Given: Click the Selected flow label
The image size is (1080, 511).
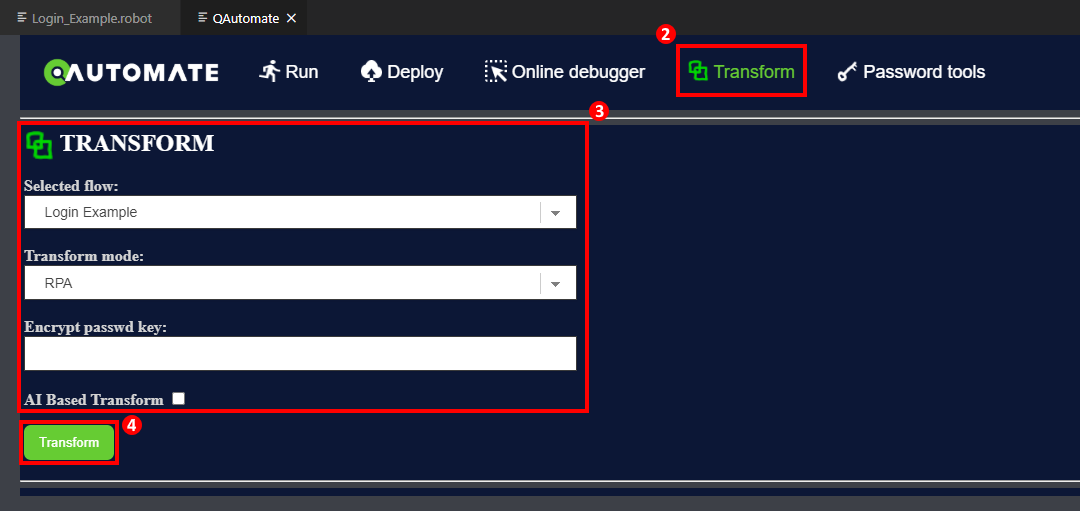Looking at the screenshot, I should tap(72, 186).
